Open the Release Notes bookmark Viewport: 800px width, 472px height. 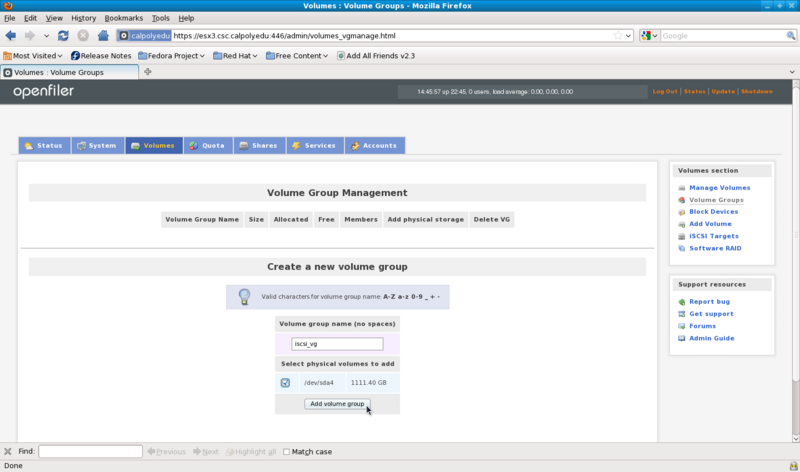coord(101,56)
